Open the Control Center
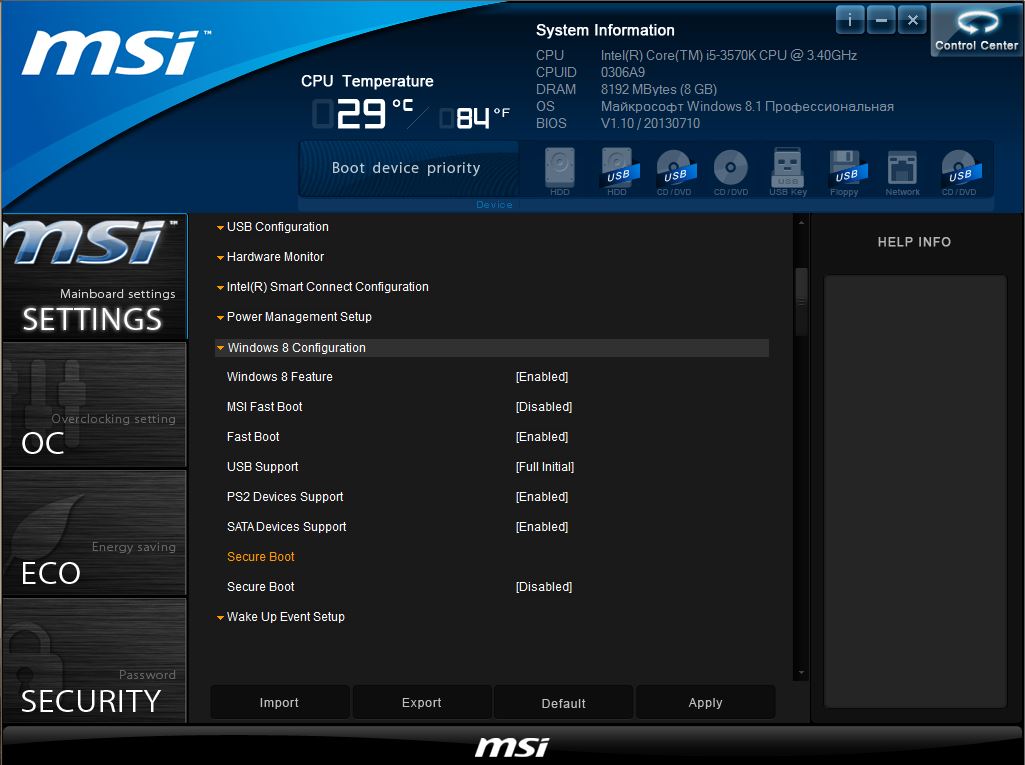Viewport: 1025px width, 765px height. click(x=976, y=30)
